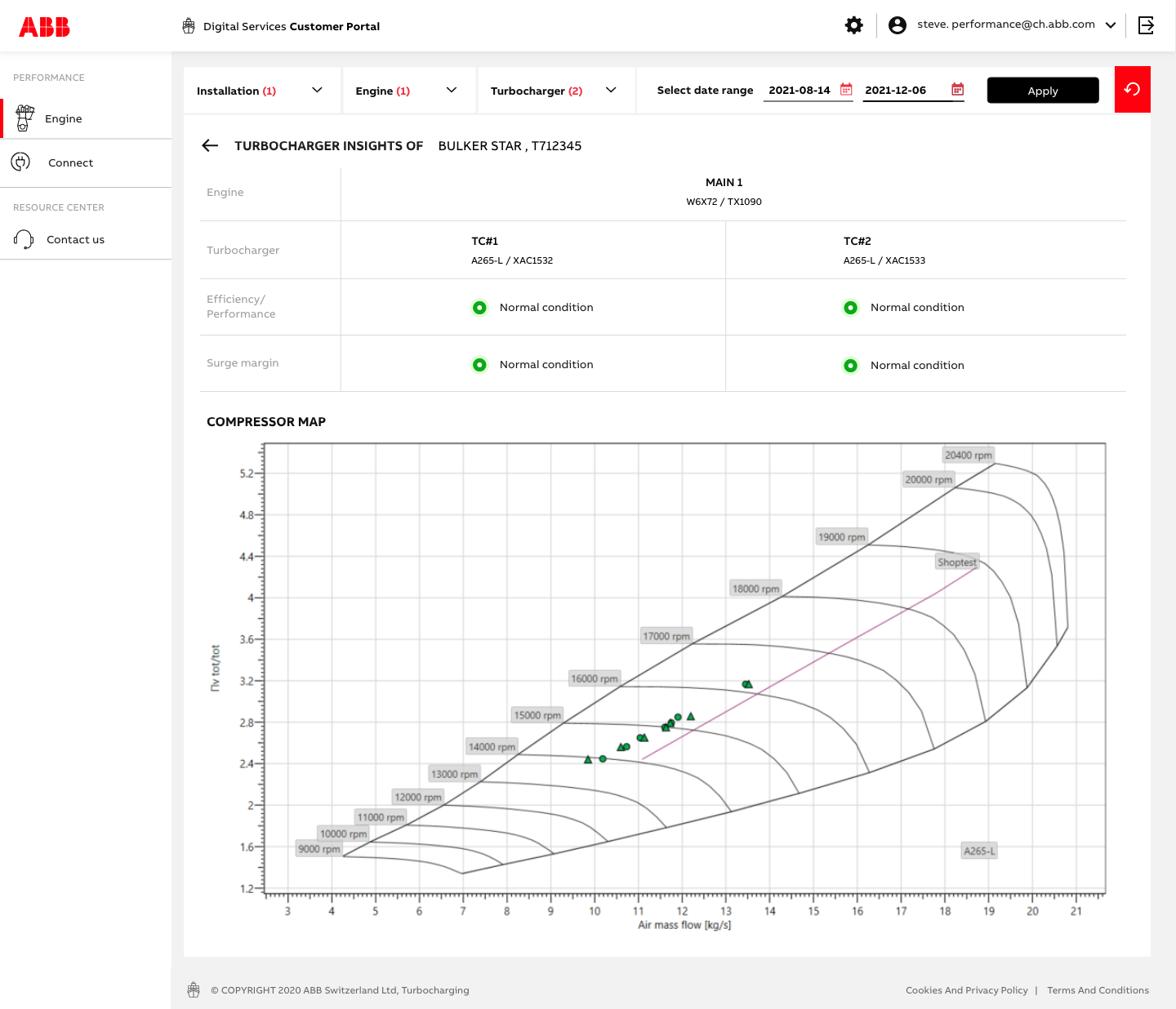Image resolution: width=1176 pixels, height=1009 pixels.
Task: Click the ABB logo
Action: click(44, 27)
